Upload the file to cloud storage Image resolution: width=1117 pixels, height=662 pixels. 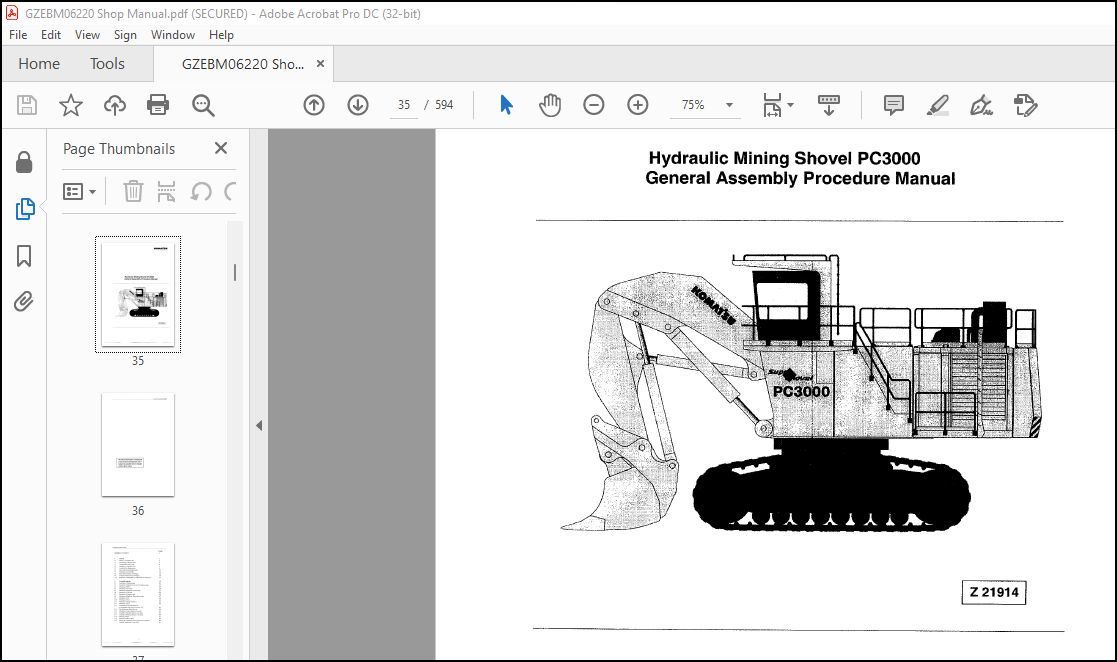[x=115, y=105]
